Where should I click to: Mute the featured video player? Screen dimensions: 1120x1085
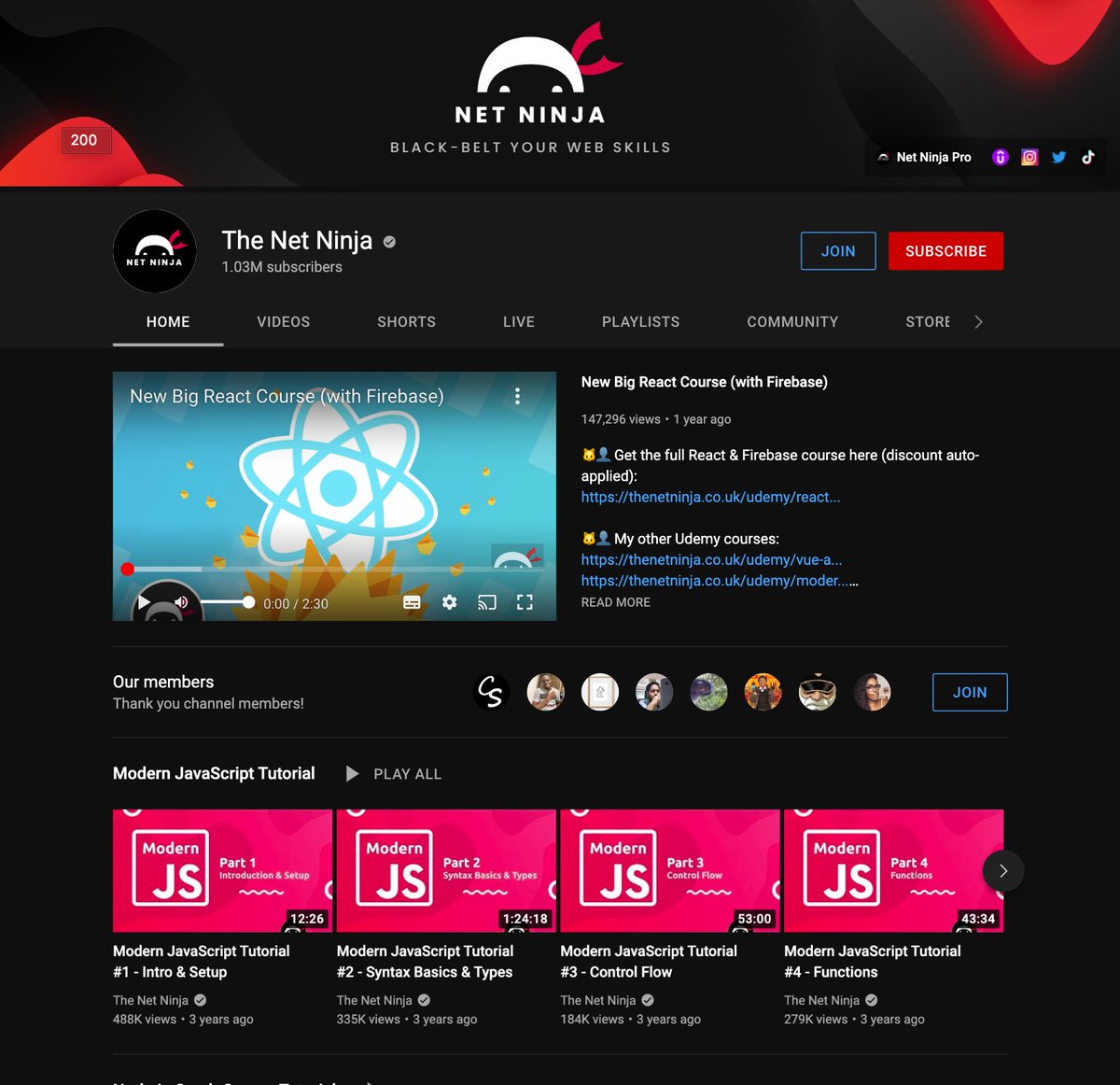click(x=181, y=603)
